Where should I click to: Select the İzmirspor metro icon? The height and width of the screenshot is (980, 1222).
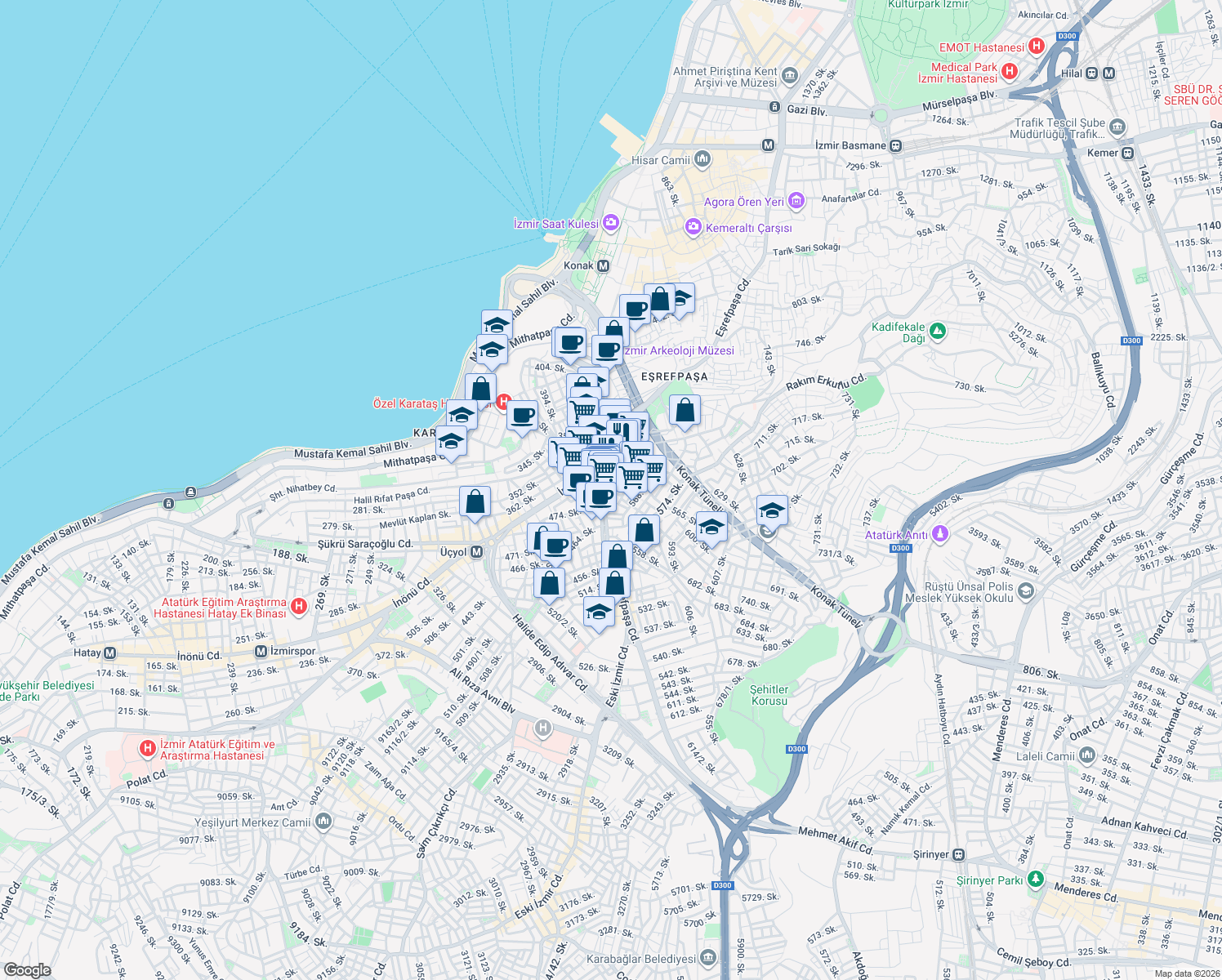[x=261, y=652]
